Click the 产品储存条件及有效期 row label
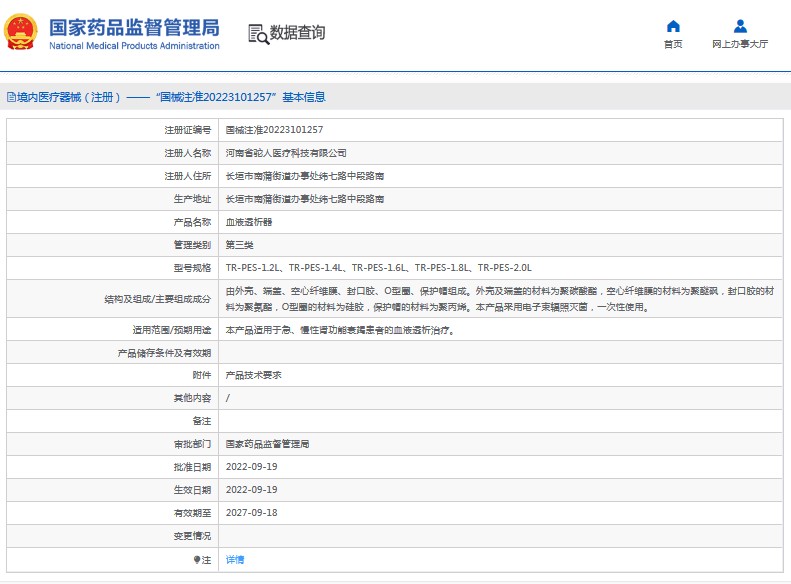The width and height of the screenshot is (791, 584). click(x=164, y=353)
